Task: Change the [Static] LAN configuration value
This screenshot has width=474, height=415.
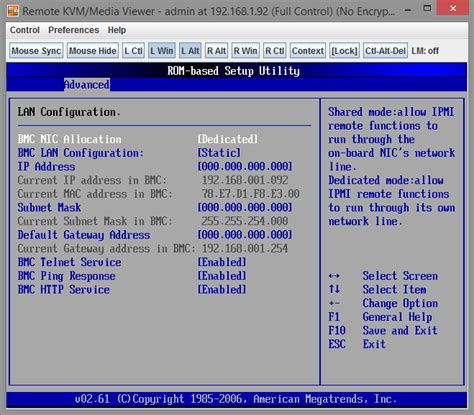Action: click(x=219, y=153)
